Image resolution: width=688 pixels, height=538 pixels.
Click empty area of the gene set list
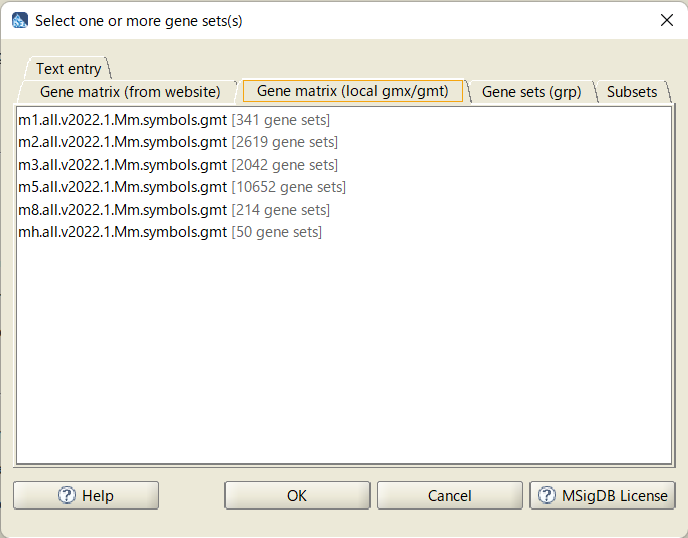[344, 351]
